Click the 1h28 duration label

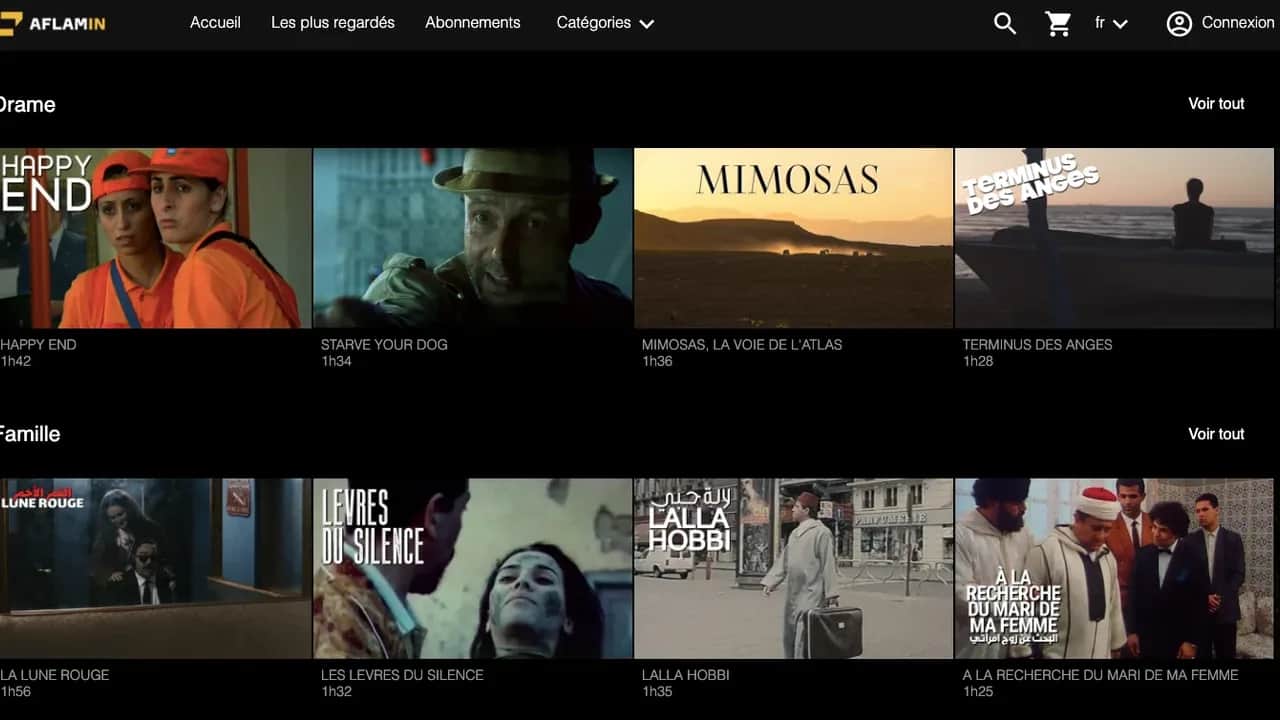click(x=978, y=361)
